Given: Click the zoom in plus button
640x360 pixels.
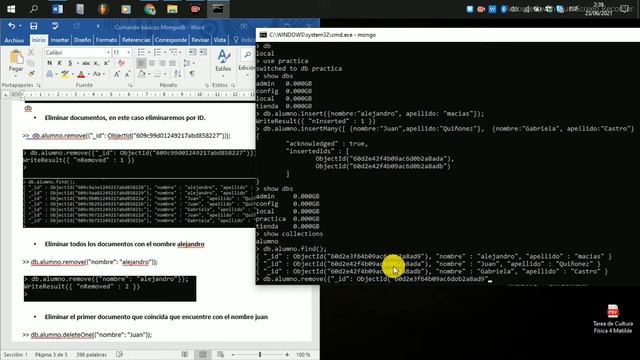Looking at the screenshot, I should (x=287, y=355).
